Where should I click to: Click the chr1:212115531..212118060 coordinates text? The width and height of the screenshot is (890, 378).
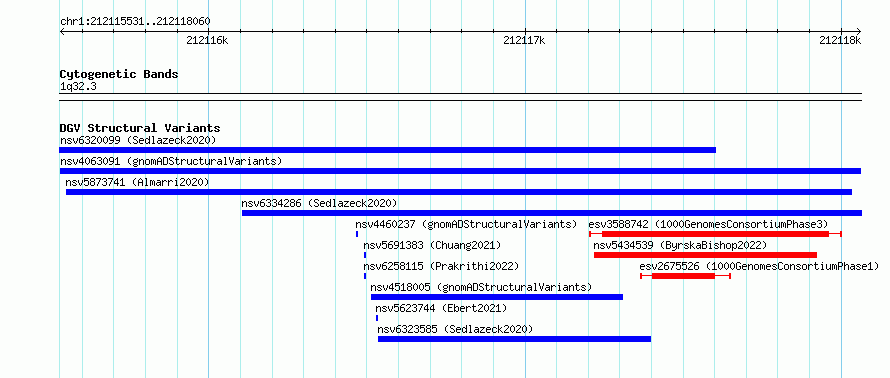click(x=135, y=22)
